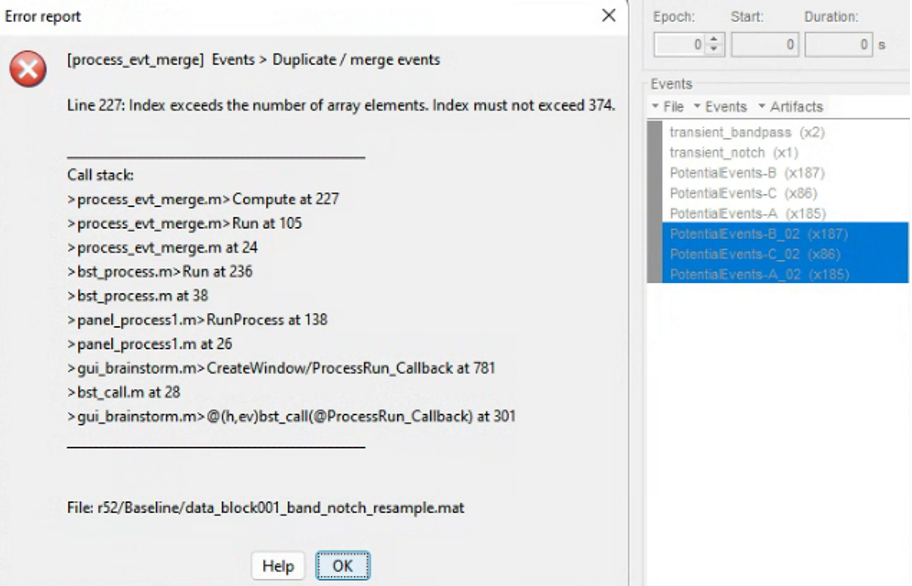Screen dimensions: 912x586
Task: Close the Error report dialog window
Action: [x=608, y=16]
